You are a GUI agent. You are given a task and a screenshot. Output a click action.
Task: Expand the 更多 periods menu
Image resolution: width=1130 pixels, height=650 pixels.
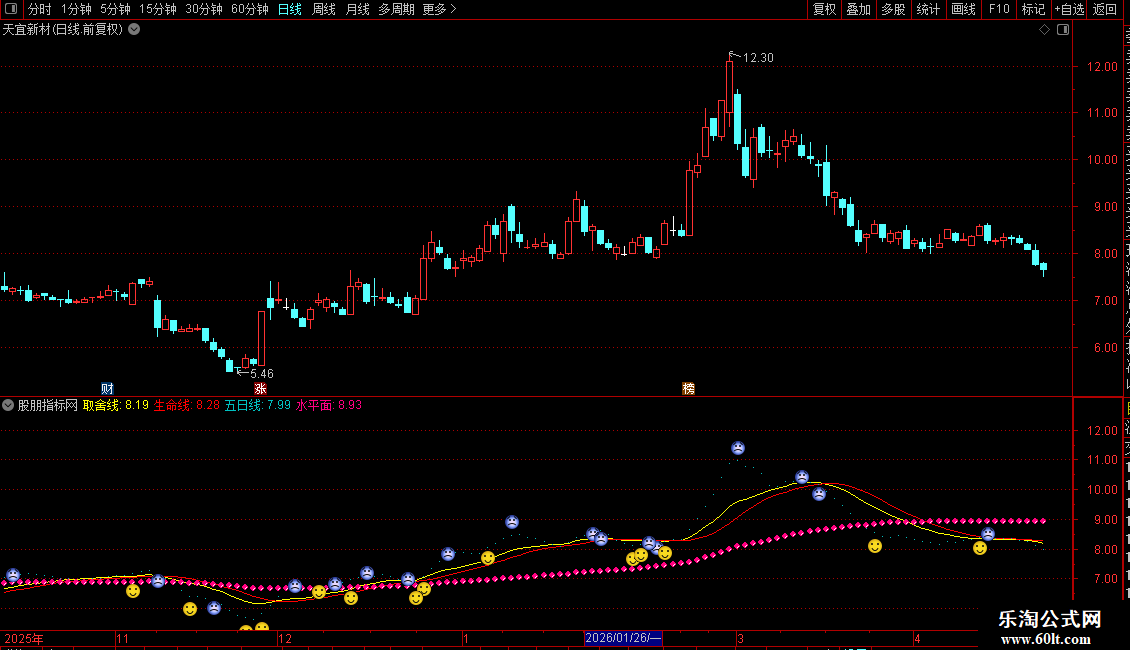(x=439, y=9)
